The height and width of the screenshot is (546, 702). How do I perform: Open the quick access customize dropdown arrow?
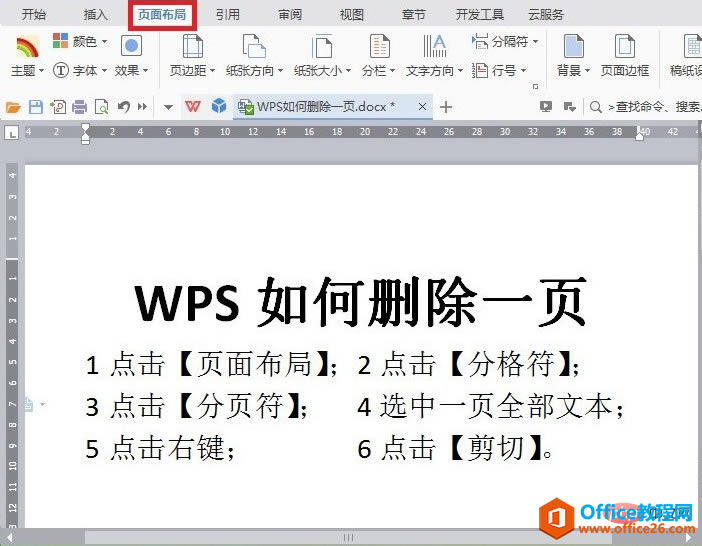click(x=168, y=107)
